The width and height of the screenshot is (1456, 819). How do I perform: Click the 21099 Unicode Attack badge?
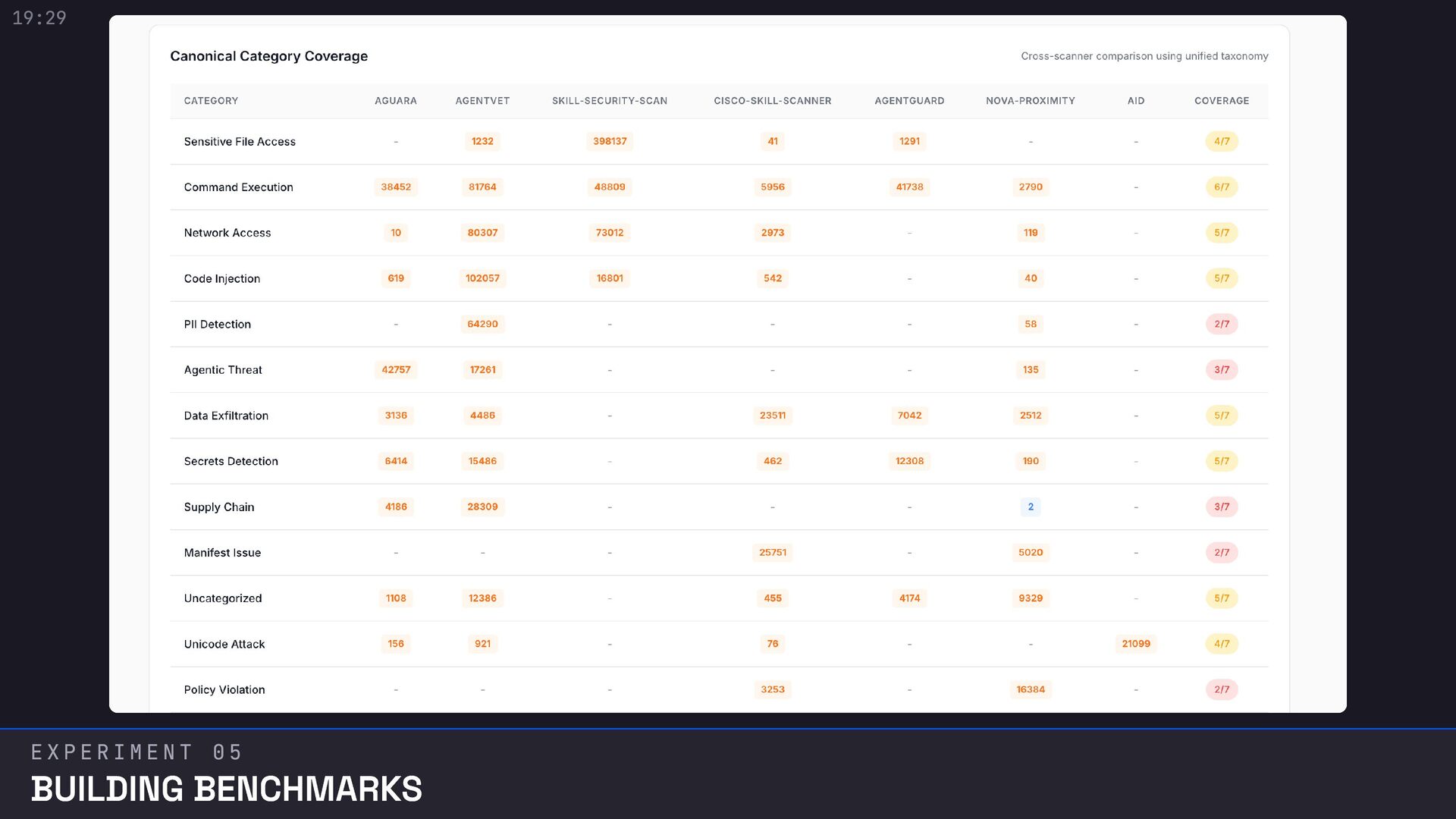(x=1135, y=644)
